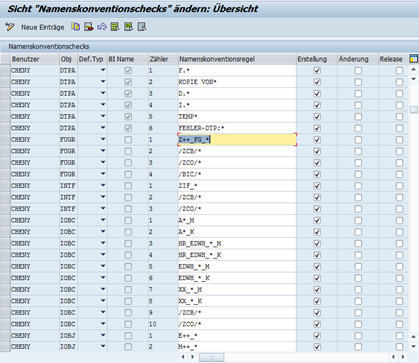Click Zähler cell showing 10

[163, 324]
